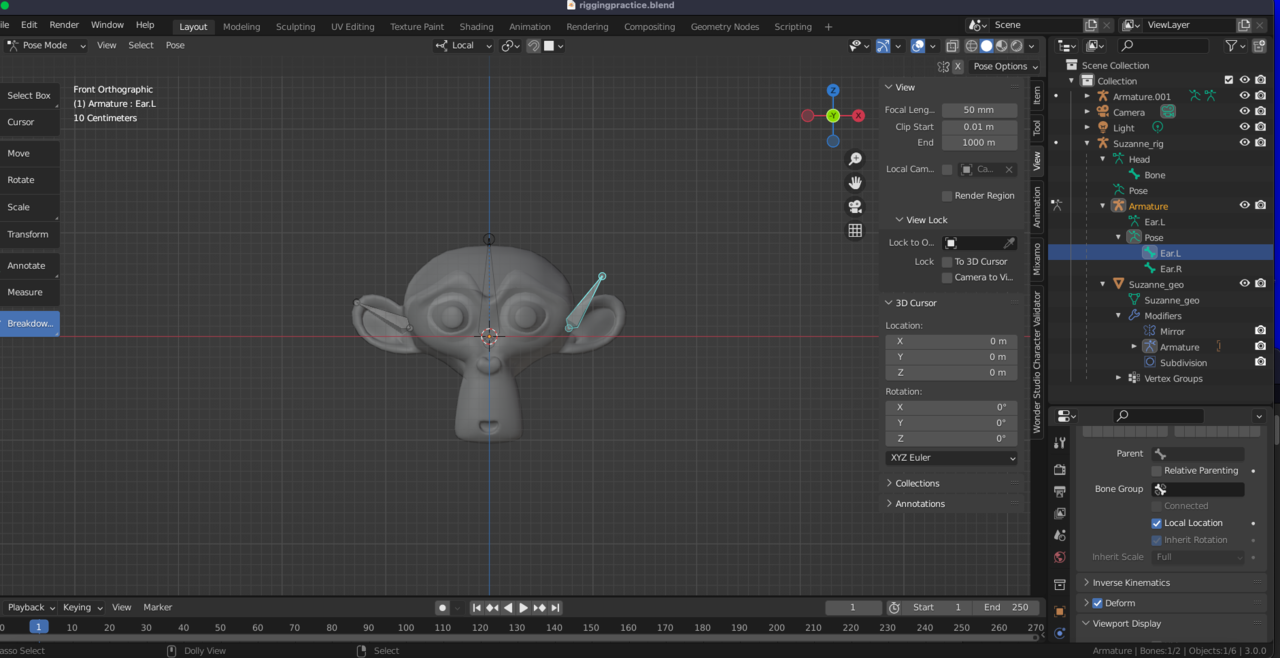Click the snapping magnet icon in header
Image resolution: width=1280 pixels, height=658 pixels.
(x=534, y=45)
